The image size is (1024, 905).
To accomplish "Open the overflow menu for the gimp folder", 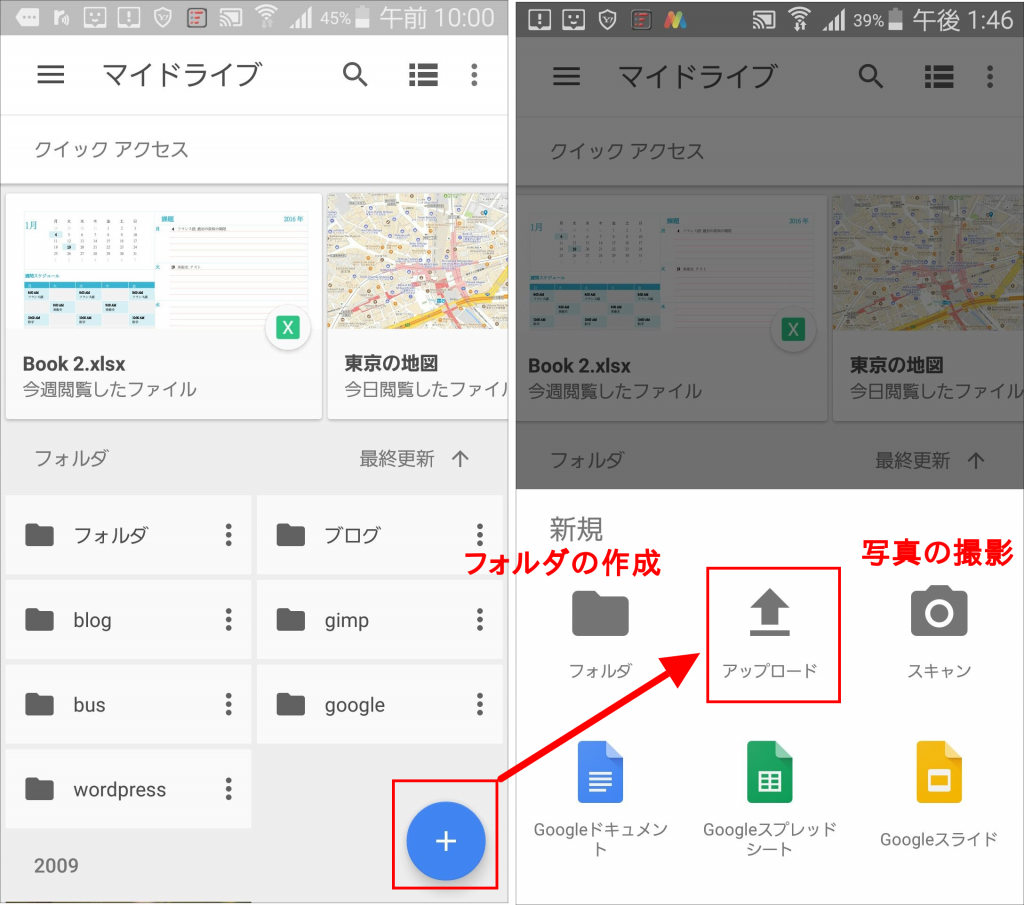I will tap(479, 619).
